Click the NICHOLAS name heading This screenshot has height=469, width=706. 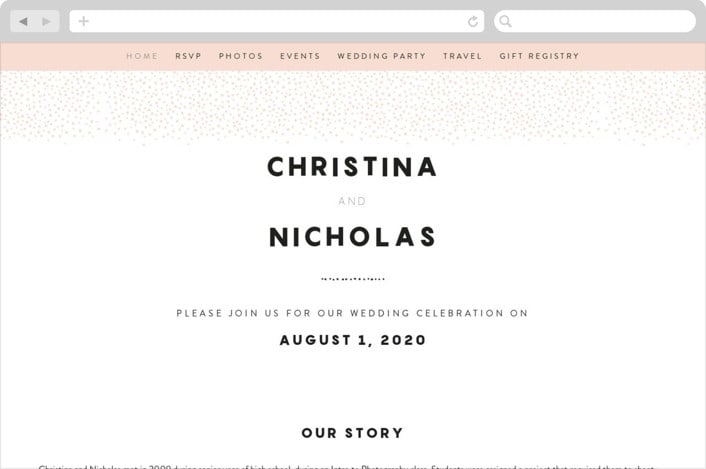tap(353, 237)
